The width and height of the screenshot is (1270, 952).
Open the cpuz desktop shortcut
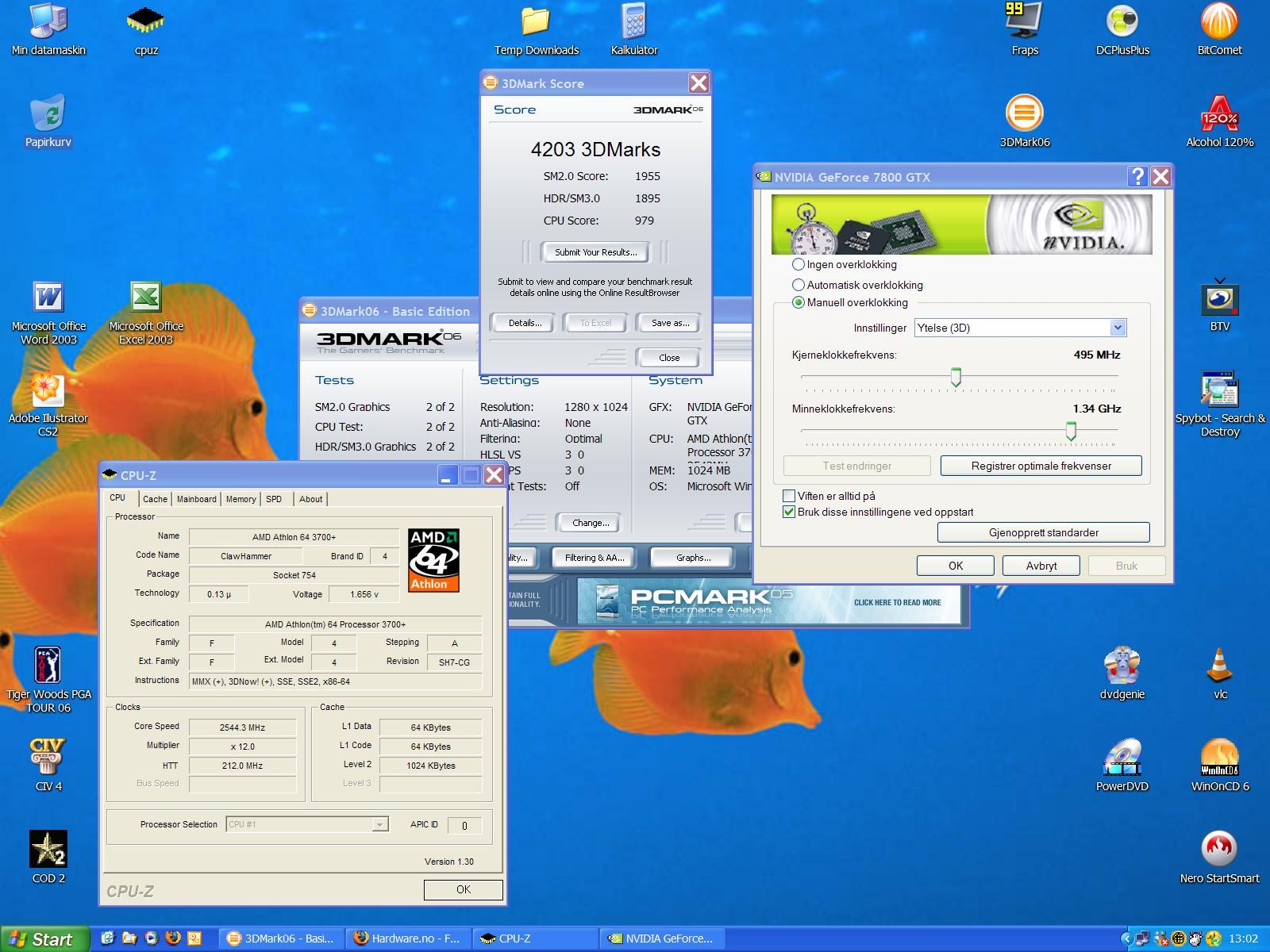(146, 30)
